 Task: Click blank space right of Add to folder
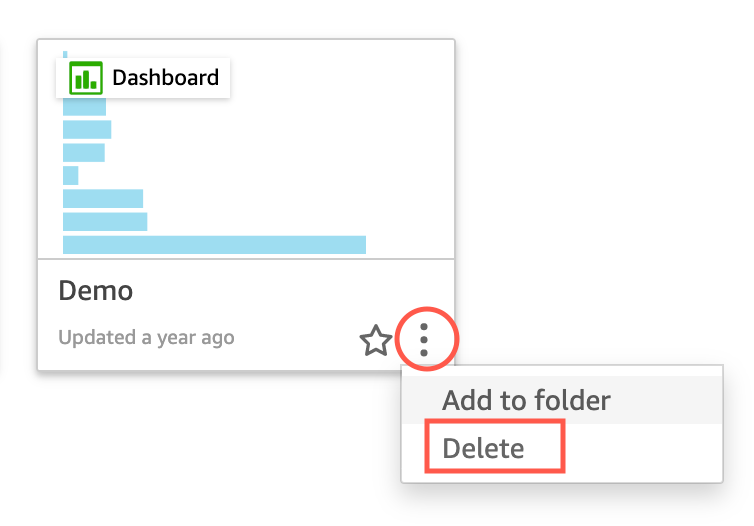click(670, 401)
